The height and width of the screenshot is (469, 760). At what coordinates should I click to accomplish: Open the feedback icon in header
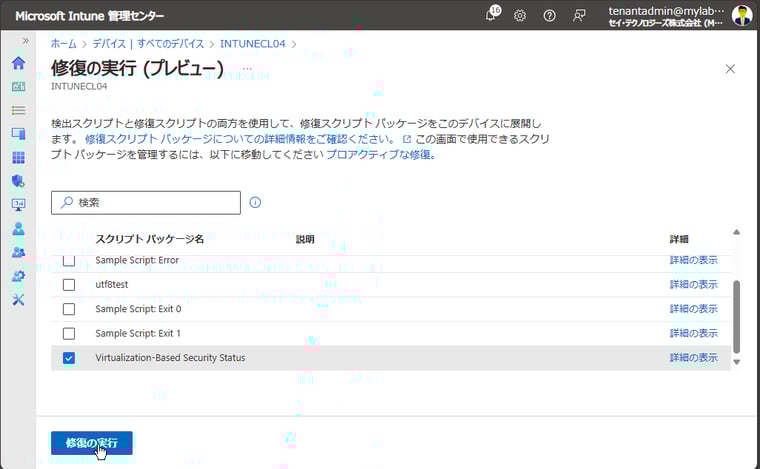579,16
